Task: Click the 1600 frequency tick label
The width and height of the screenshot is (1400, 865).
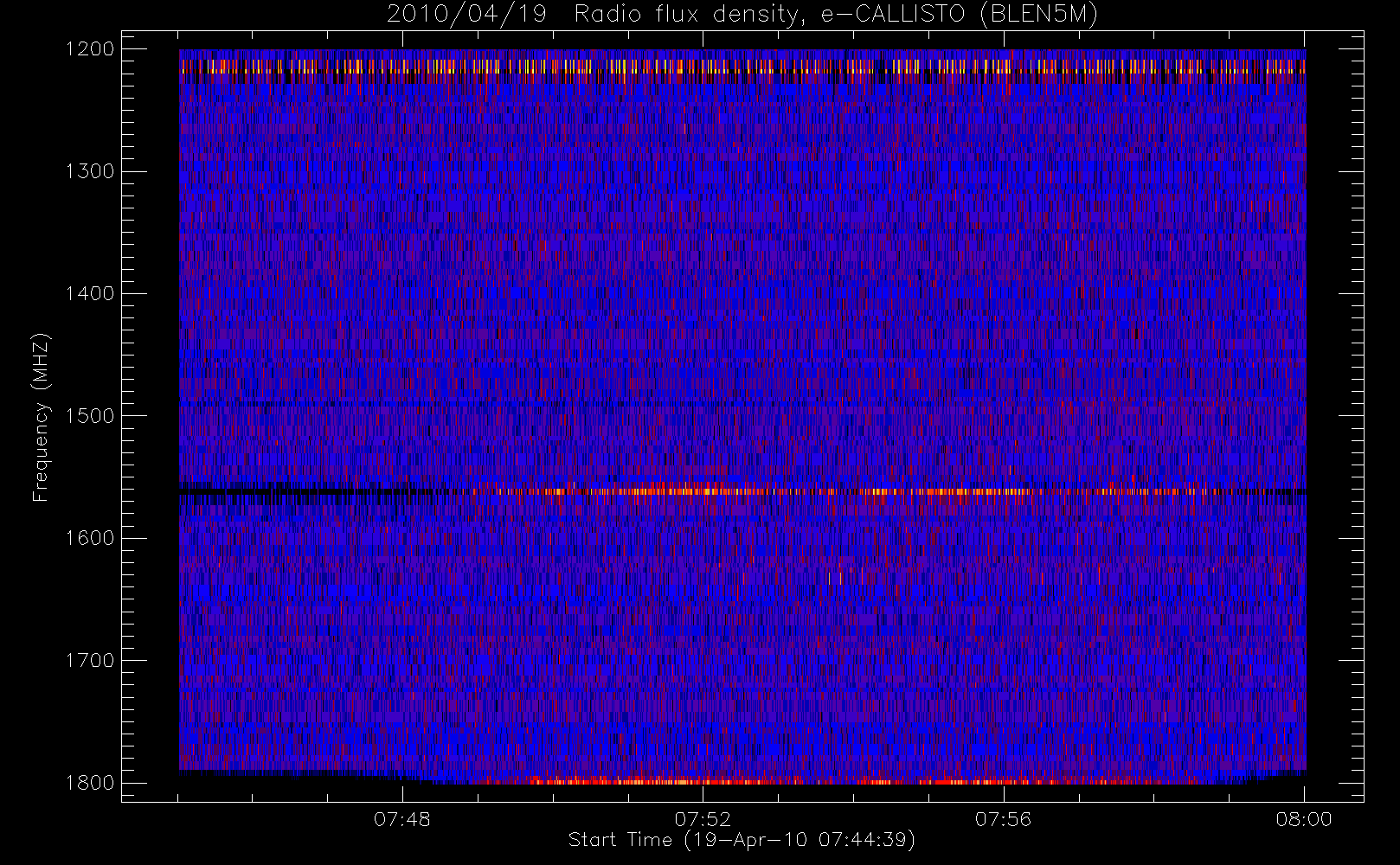Action: click(x=90, y=538)
